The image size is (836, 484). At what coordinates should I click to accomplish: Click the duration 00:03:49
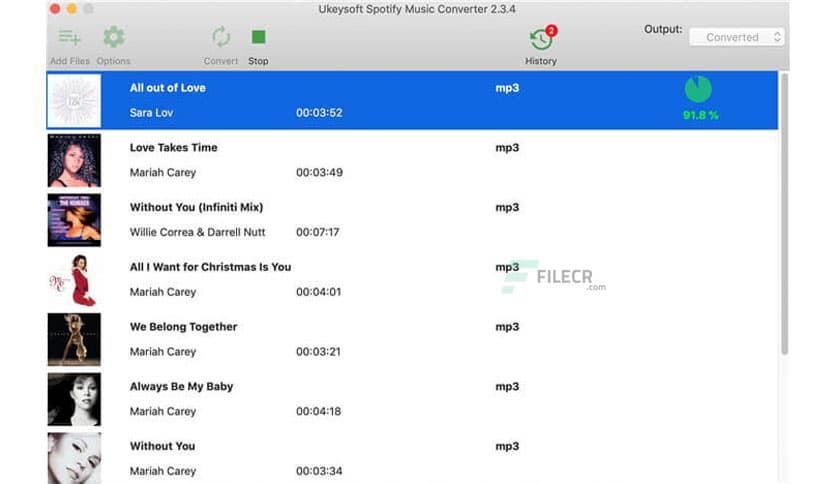tap(319, 173)
